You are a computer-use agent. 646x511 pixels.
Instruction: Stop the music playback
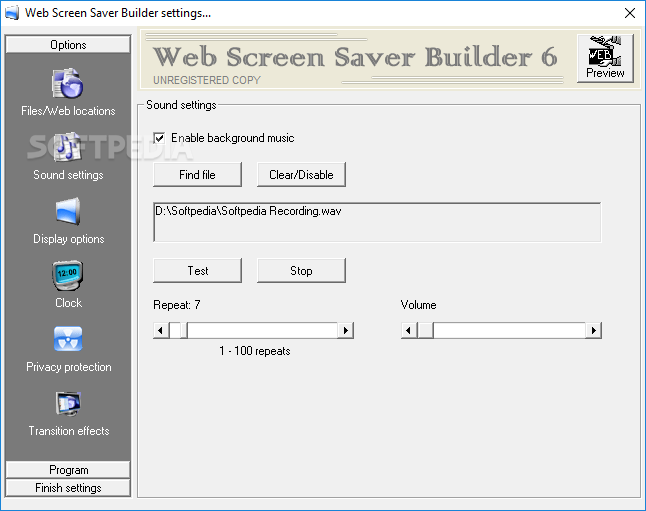click(x=301, y=271)
